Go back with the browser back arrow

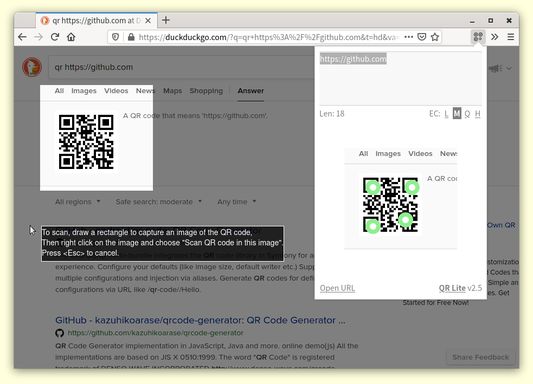(x=22, y=37)
